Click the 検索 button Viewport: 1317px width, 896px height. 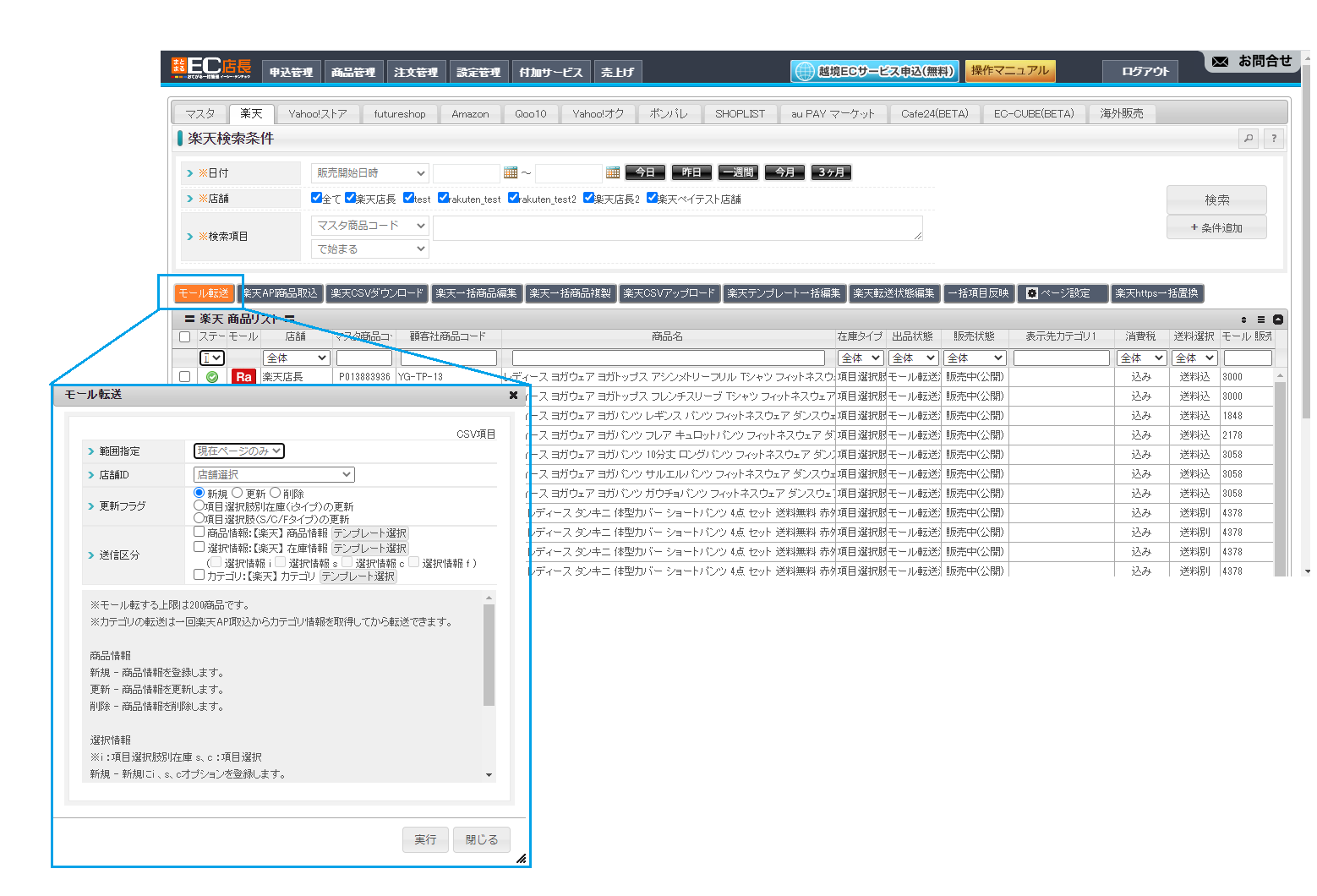point(1216,200)
